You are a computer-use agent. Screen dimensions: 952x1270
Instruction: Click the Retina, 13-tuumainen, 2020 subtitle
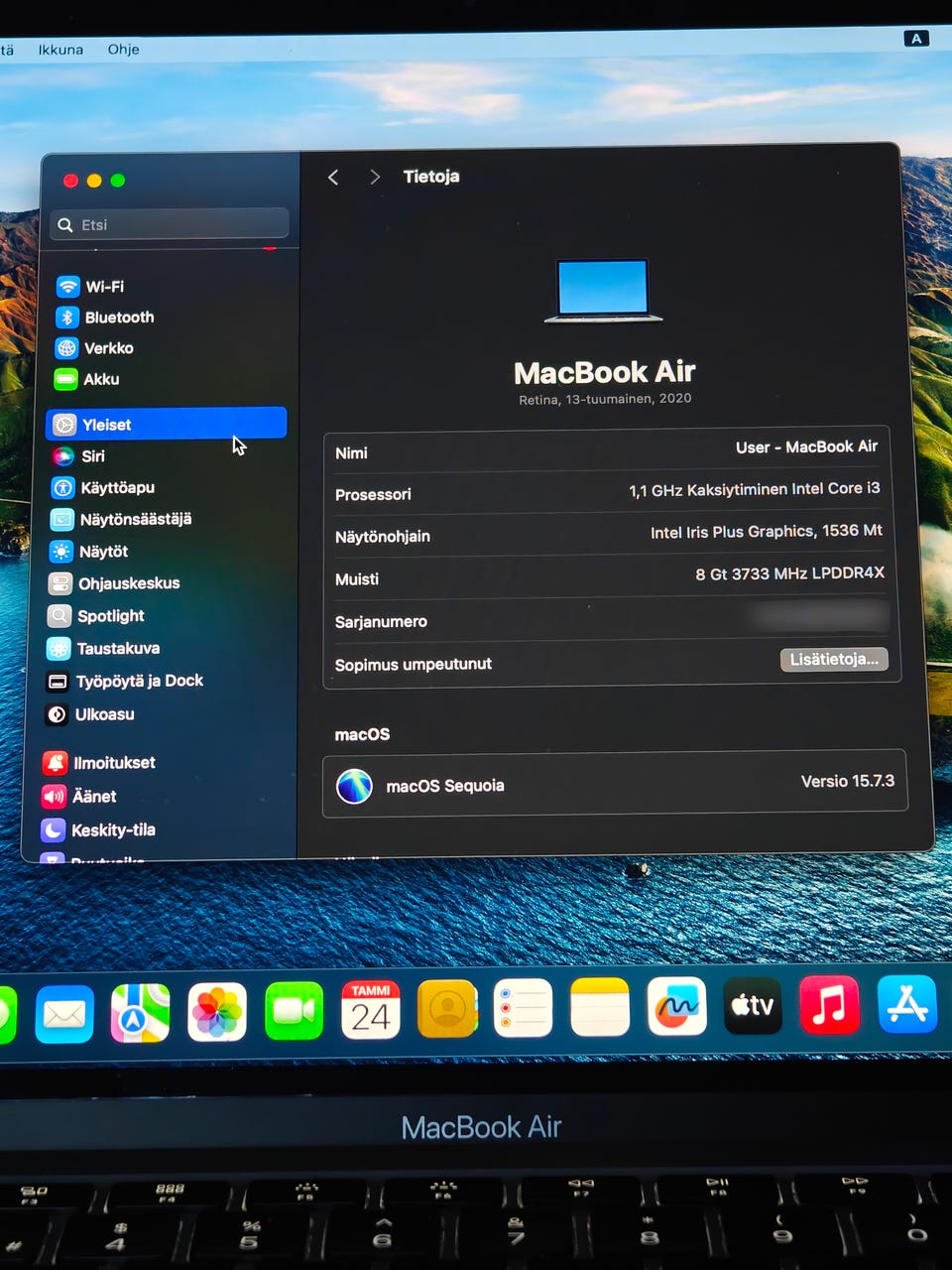coord(605,399)
